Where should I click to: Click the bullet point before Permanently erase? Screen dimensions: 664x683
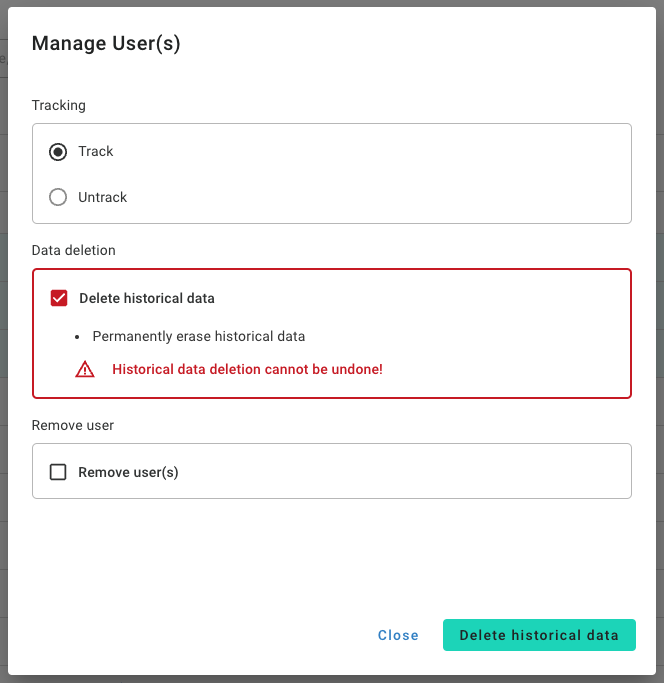click(77, 337)
